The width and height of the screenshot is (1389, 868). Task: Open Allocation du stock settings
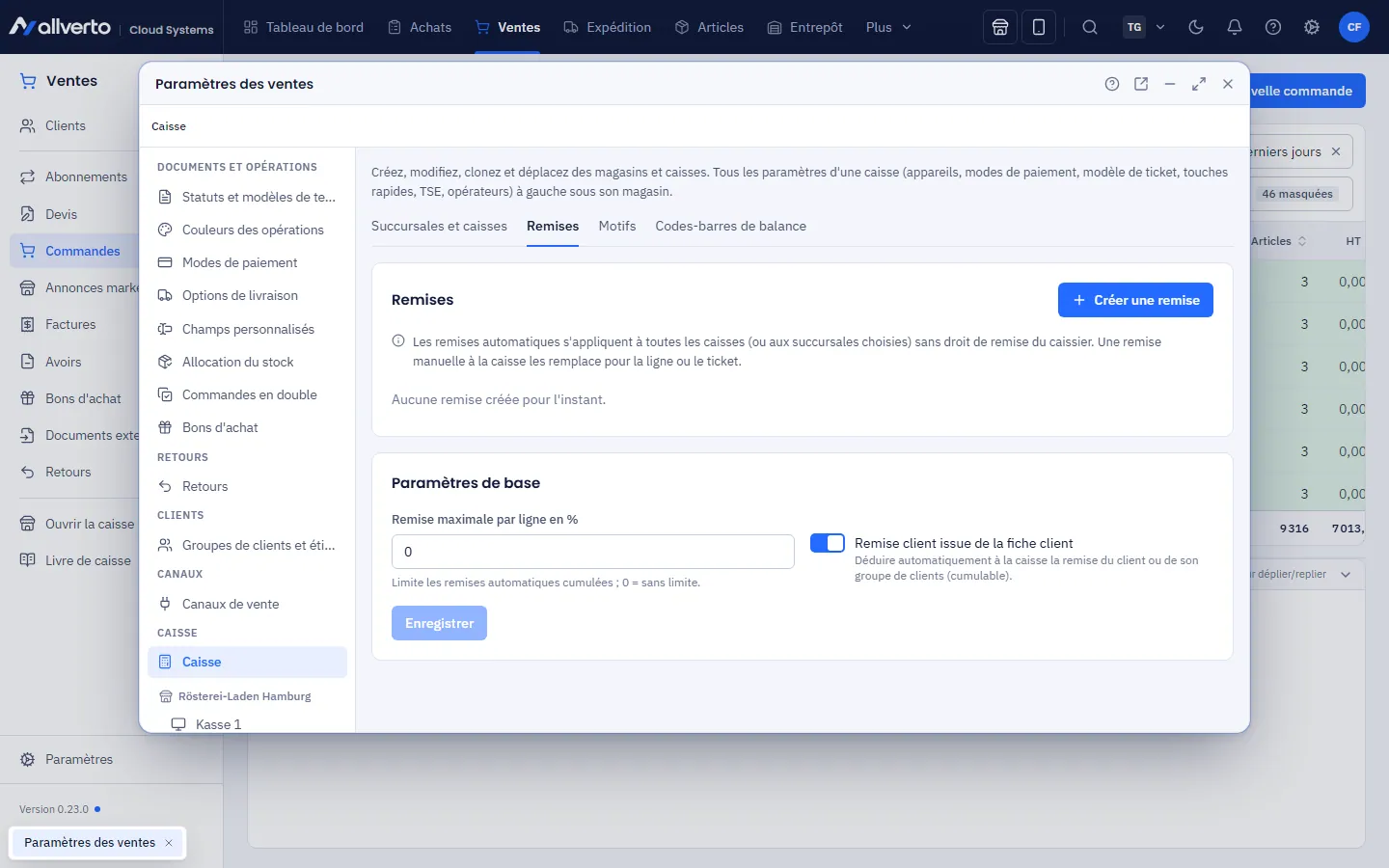pos(247,362)
